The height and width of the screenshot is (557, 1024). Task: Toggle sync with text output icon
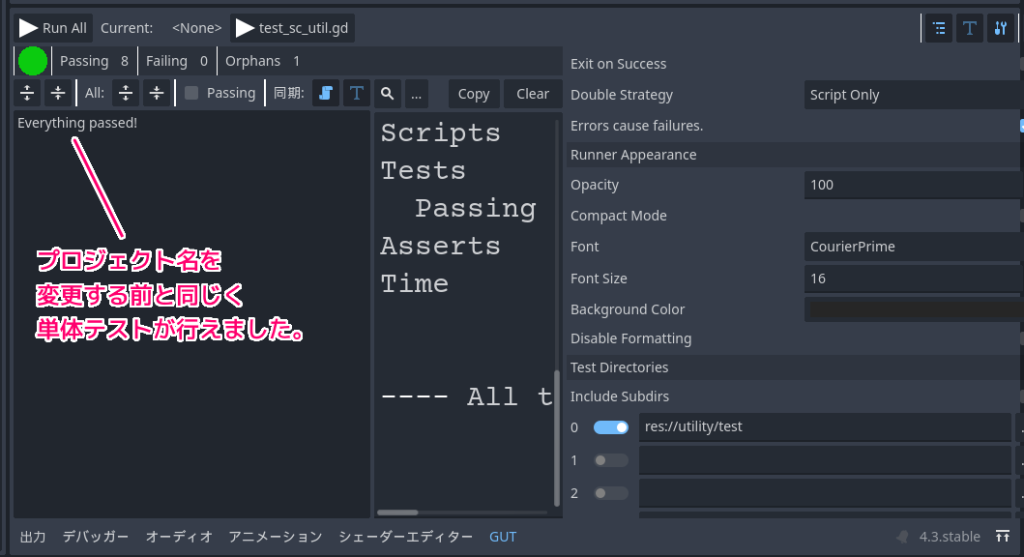357,93
